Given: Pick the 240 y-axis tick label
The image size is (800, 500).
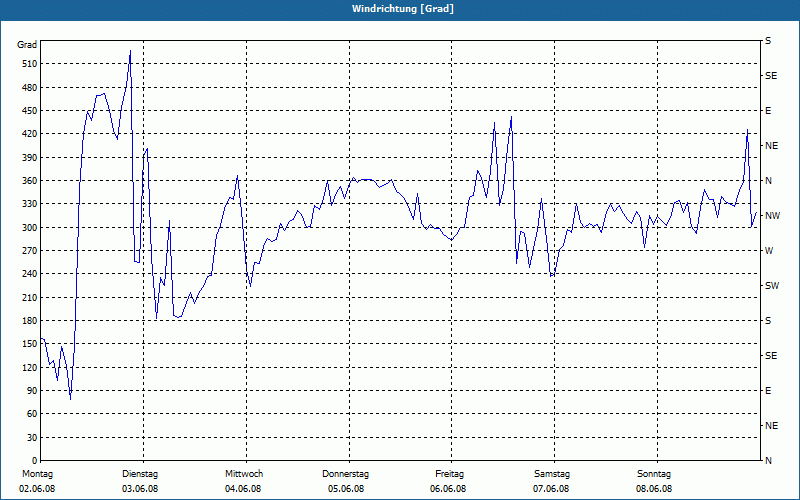Looking at the screenshot, I should pos(29,274).
